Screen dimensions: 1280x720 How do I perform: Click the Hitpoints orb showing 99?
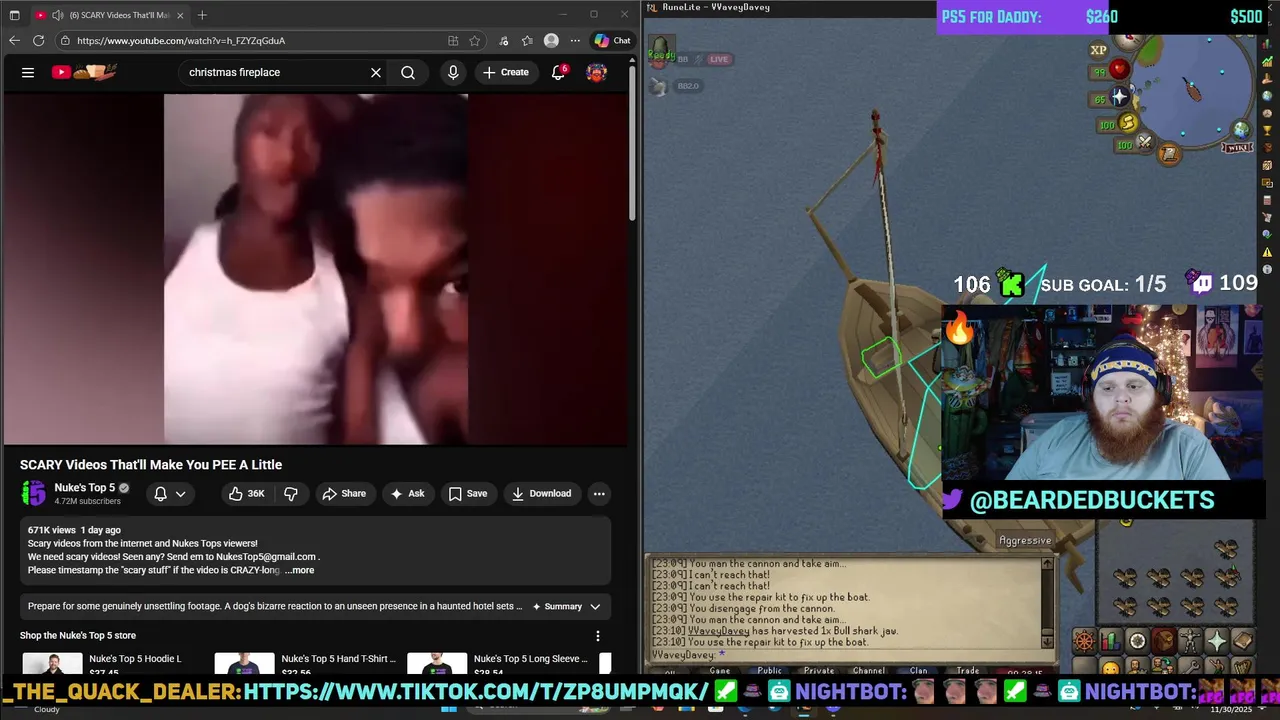click(x=1111, y=71)
